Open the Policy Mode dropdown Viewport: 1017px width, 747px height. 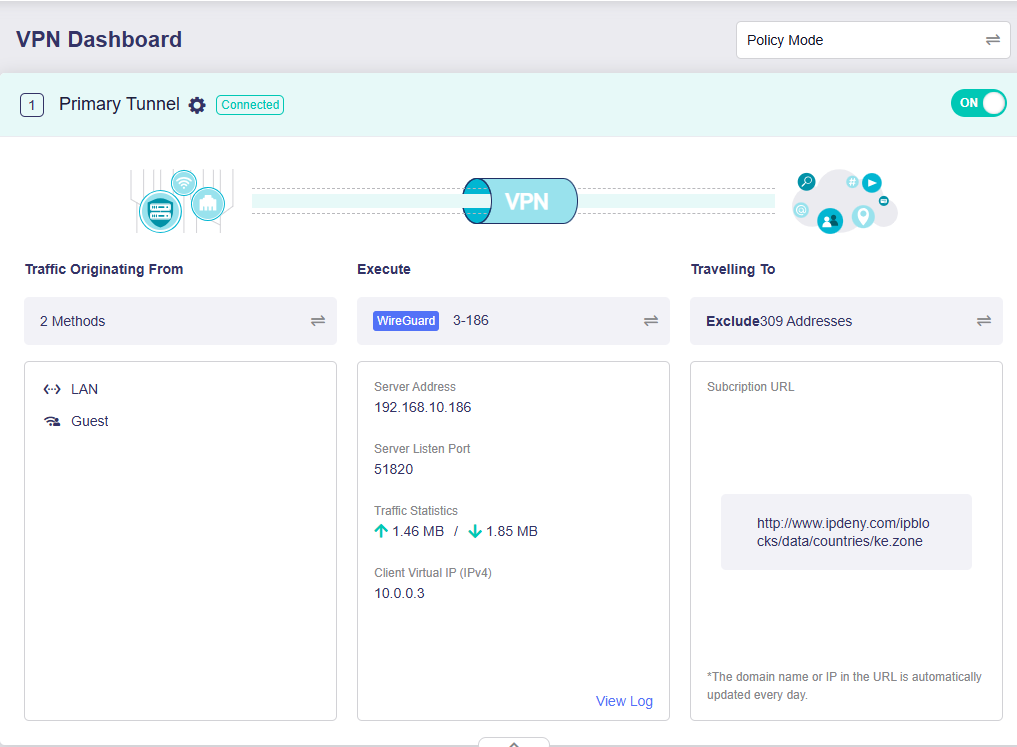[x=872, y=40]
